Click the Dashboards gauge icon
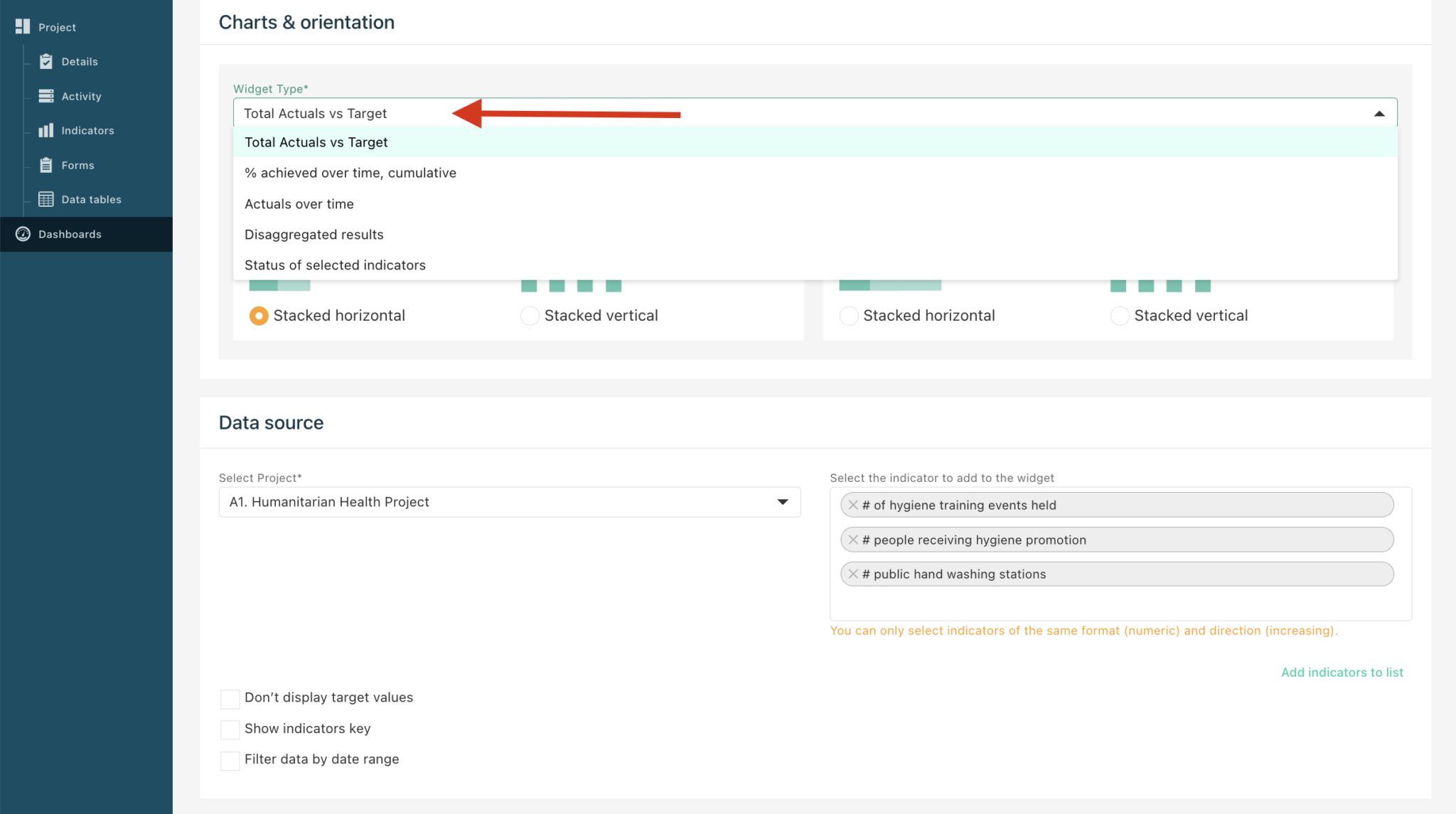Screen dimensions: 1456x814 23,234
